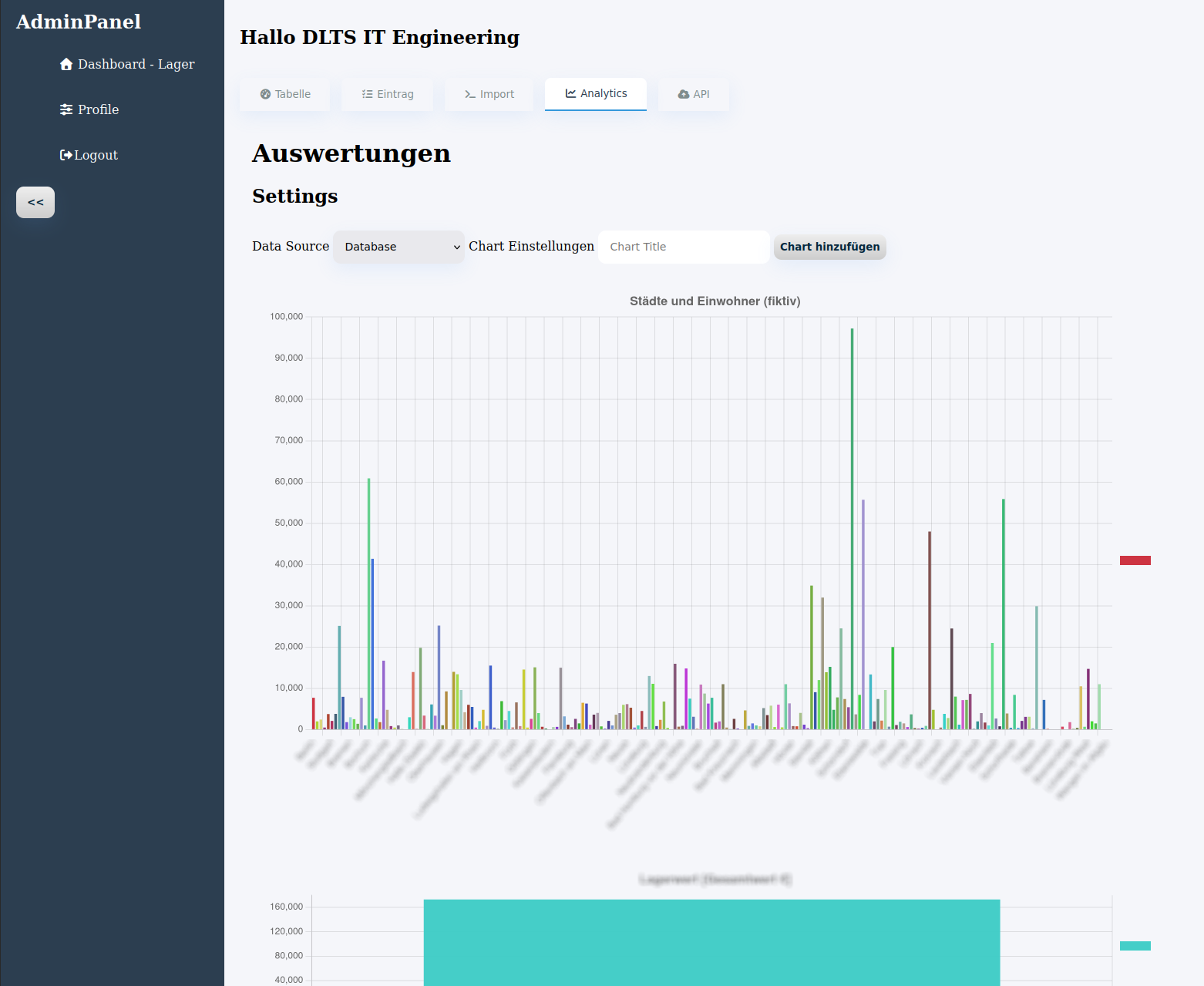Image resolution: width=1204 pixels, height=986 pixels.
Task: Click the 'Settings' heading
Action: [295, 196]
